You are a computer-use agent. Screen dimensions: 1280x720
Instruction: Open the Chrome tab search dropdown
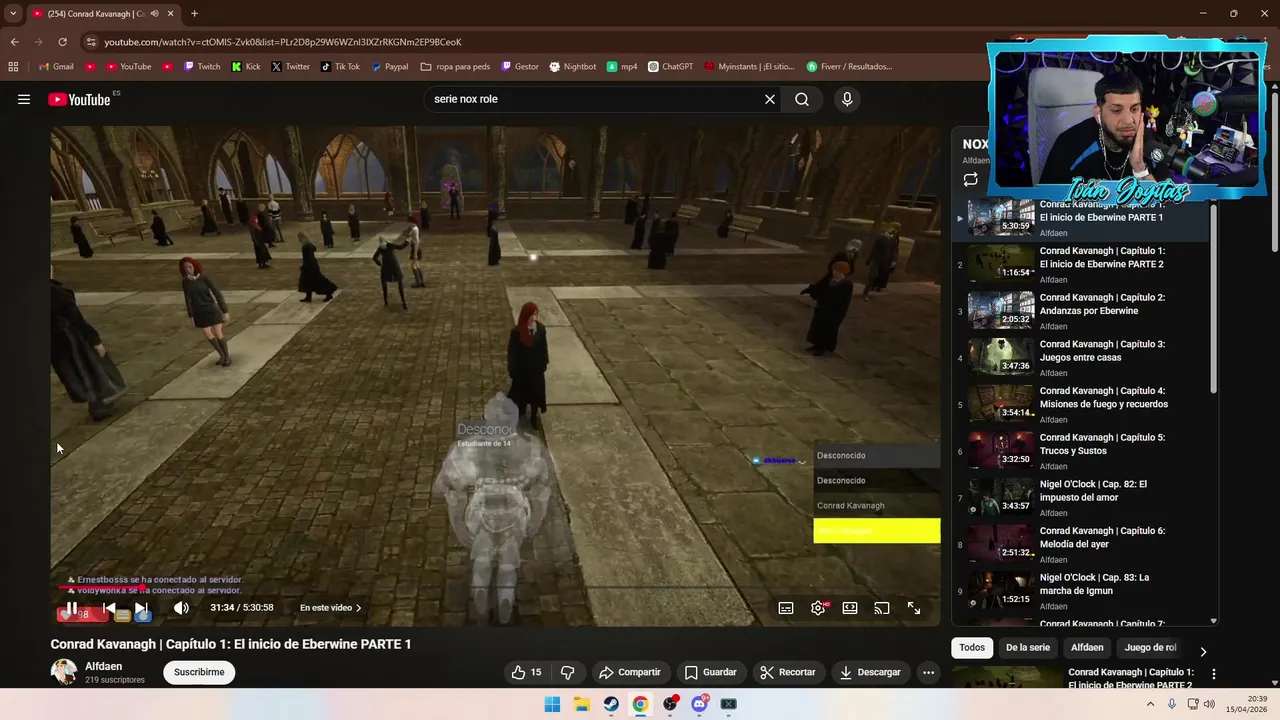tap(13, 13)
